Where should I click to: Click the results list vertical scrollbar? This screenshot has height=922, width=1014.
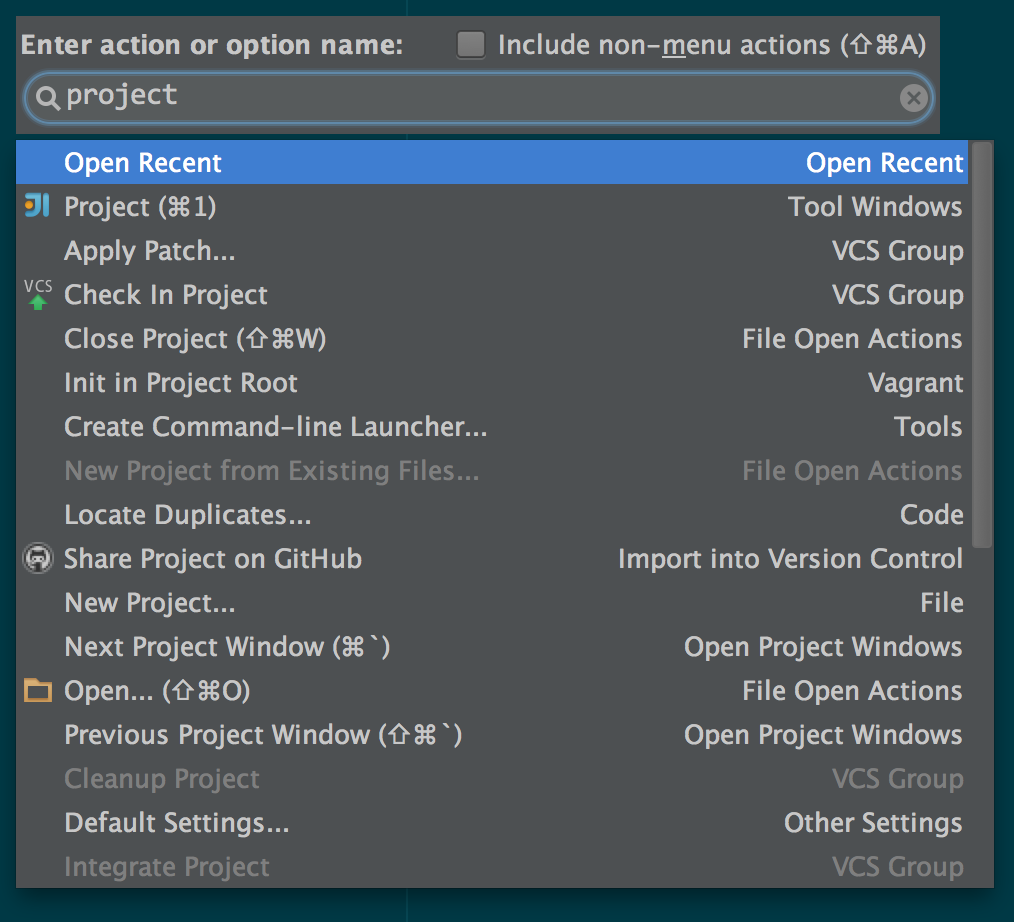pos(982,345)
